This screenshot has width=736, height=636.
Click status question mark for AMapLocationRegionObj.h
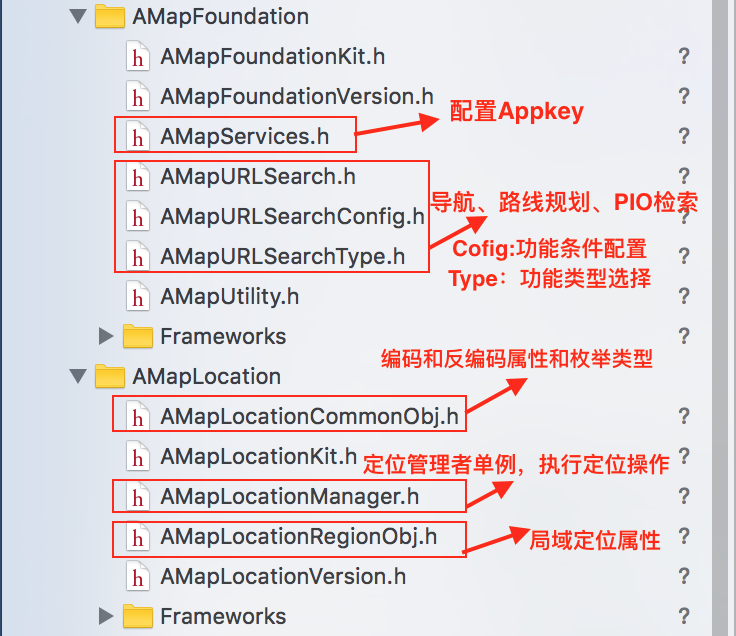(x=684, y=536)
